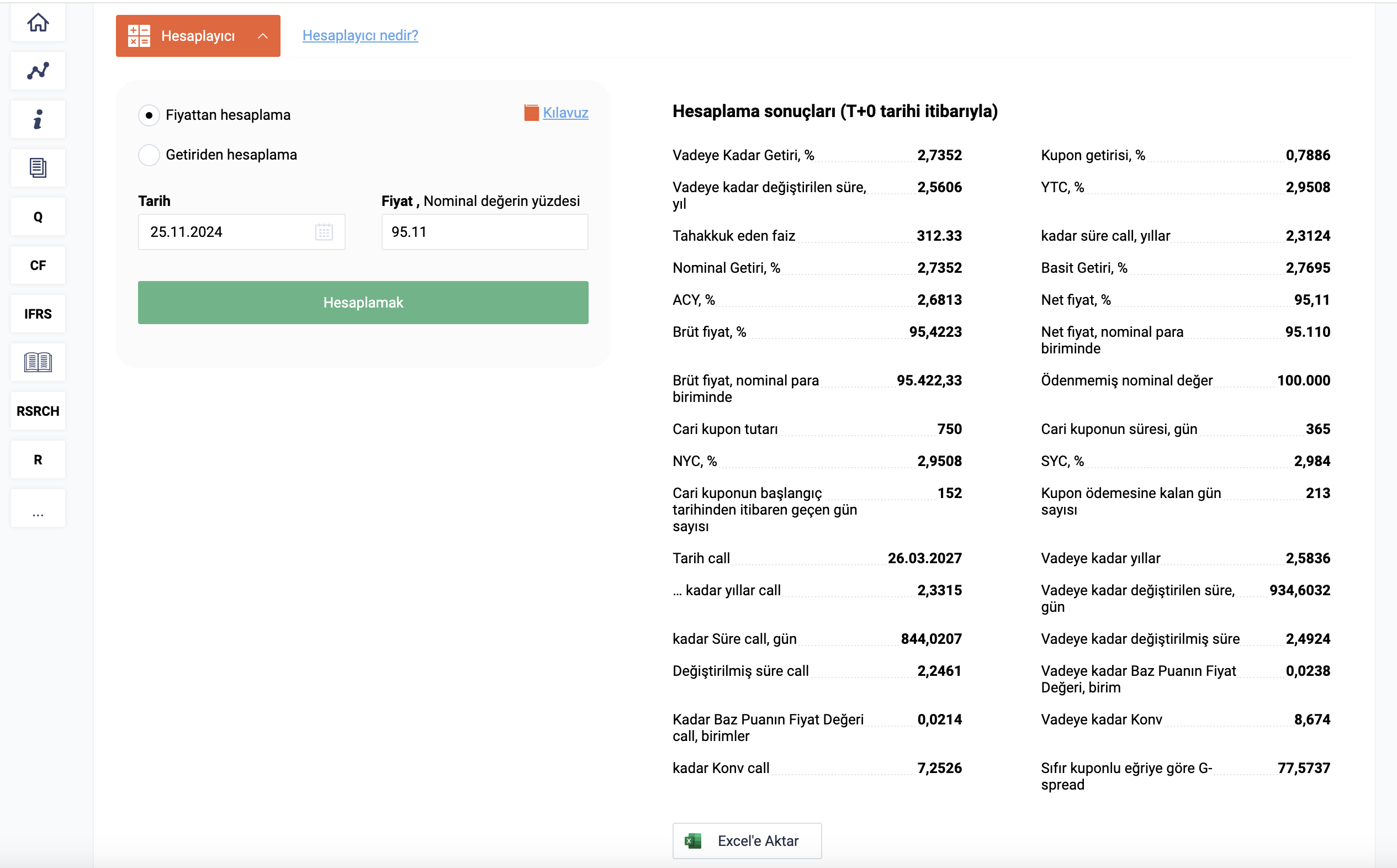Switch to the RSRCH sidebar tab

tap(38, 411)
